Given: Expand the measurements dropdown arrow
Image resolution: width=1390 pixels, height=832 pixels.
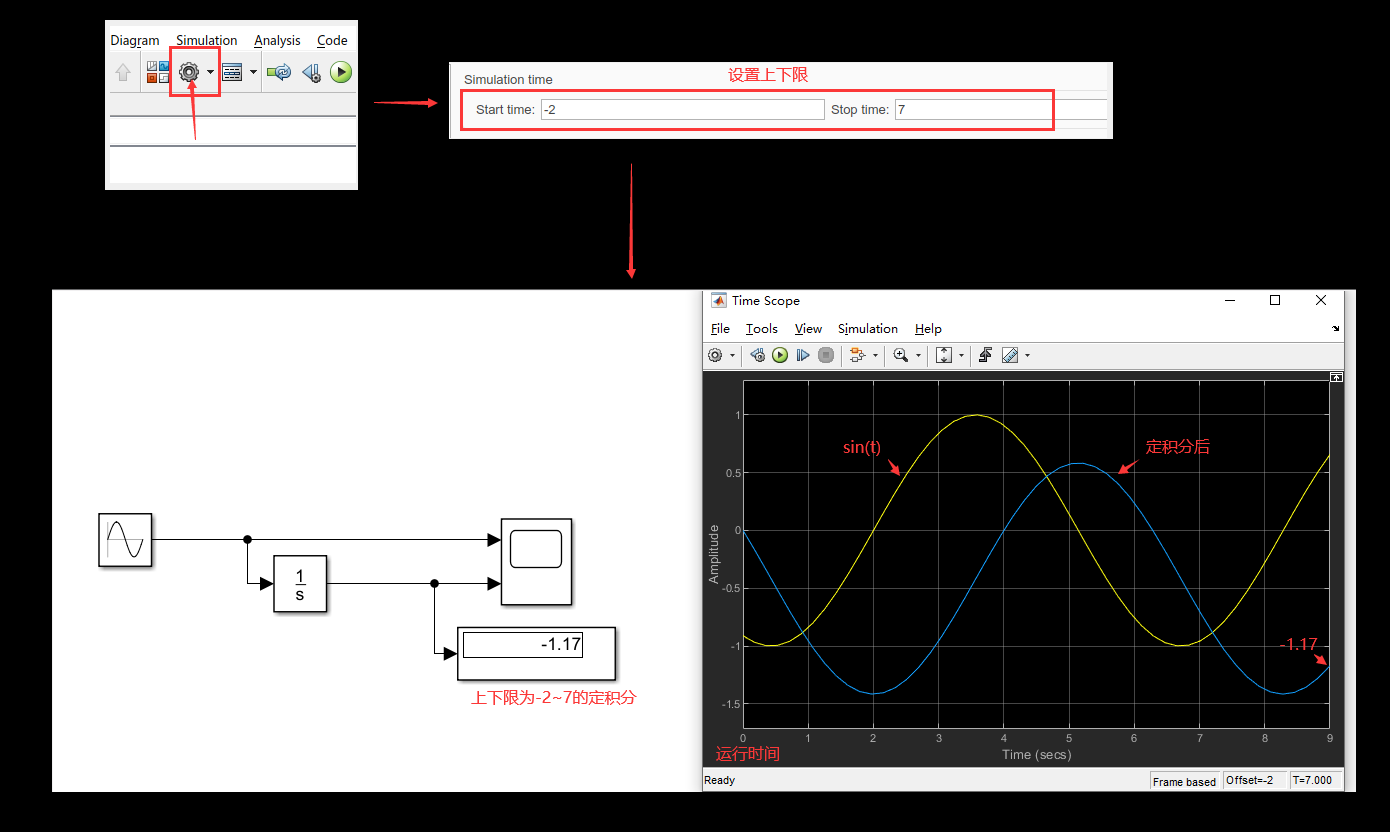Looking at the screenshot, I should (x=1027, y=355).
